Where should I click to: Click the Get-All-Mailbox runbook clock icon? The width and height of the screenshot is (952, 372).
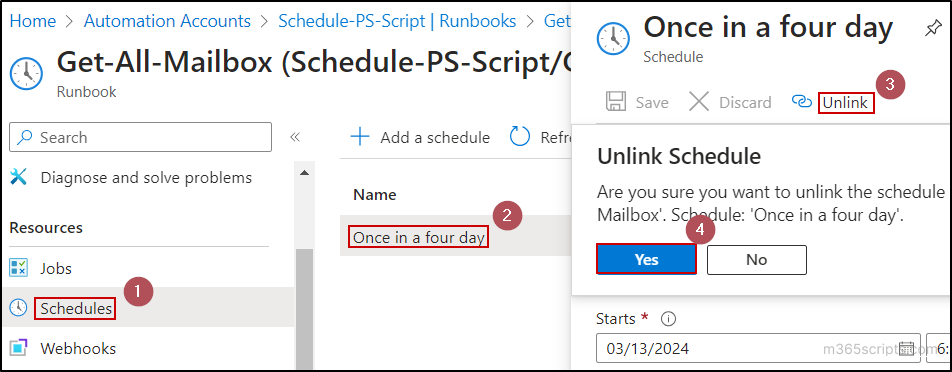click(x=27, y=74)
